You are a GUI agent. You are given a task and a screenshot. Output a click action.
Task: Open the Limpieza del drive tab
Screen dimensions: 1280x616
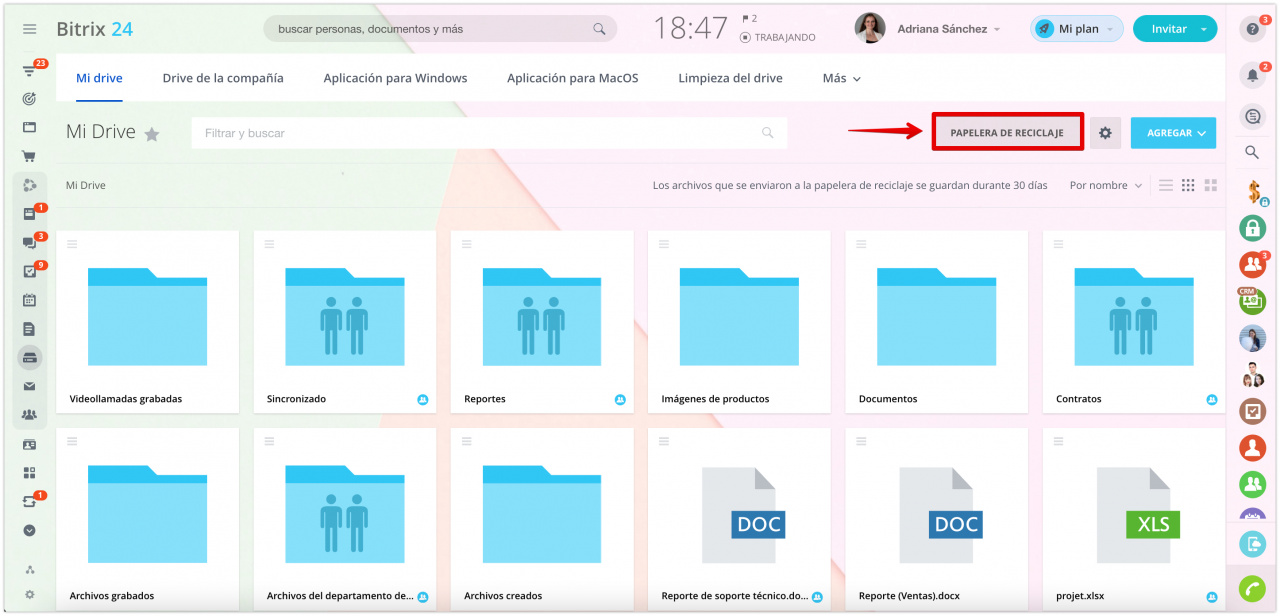730,78
